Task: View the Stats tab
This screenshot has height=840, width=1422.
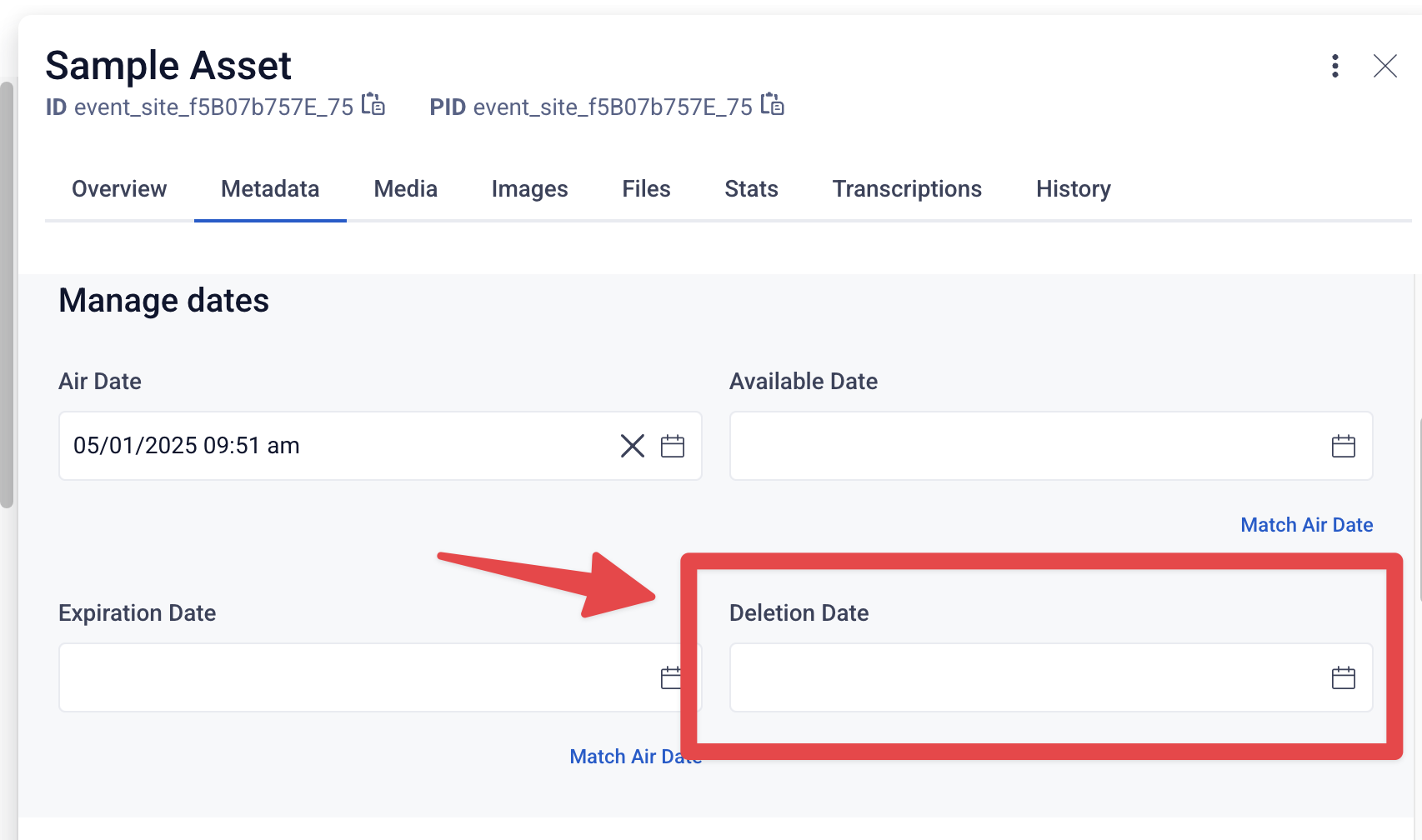Action: point(751,189)
